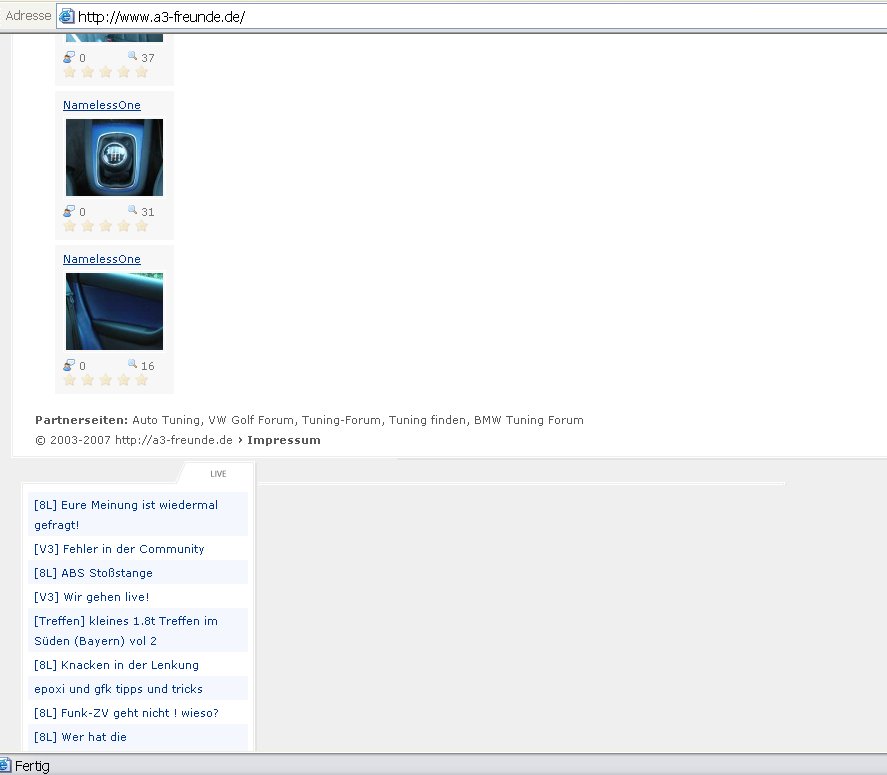Rate the door panel photo with the third star

(106, 380)
